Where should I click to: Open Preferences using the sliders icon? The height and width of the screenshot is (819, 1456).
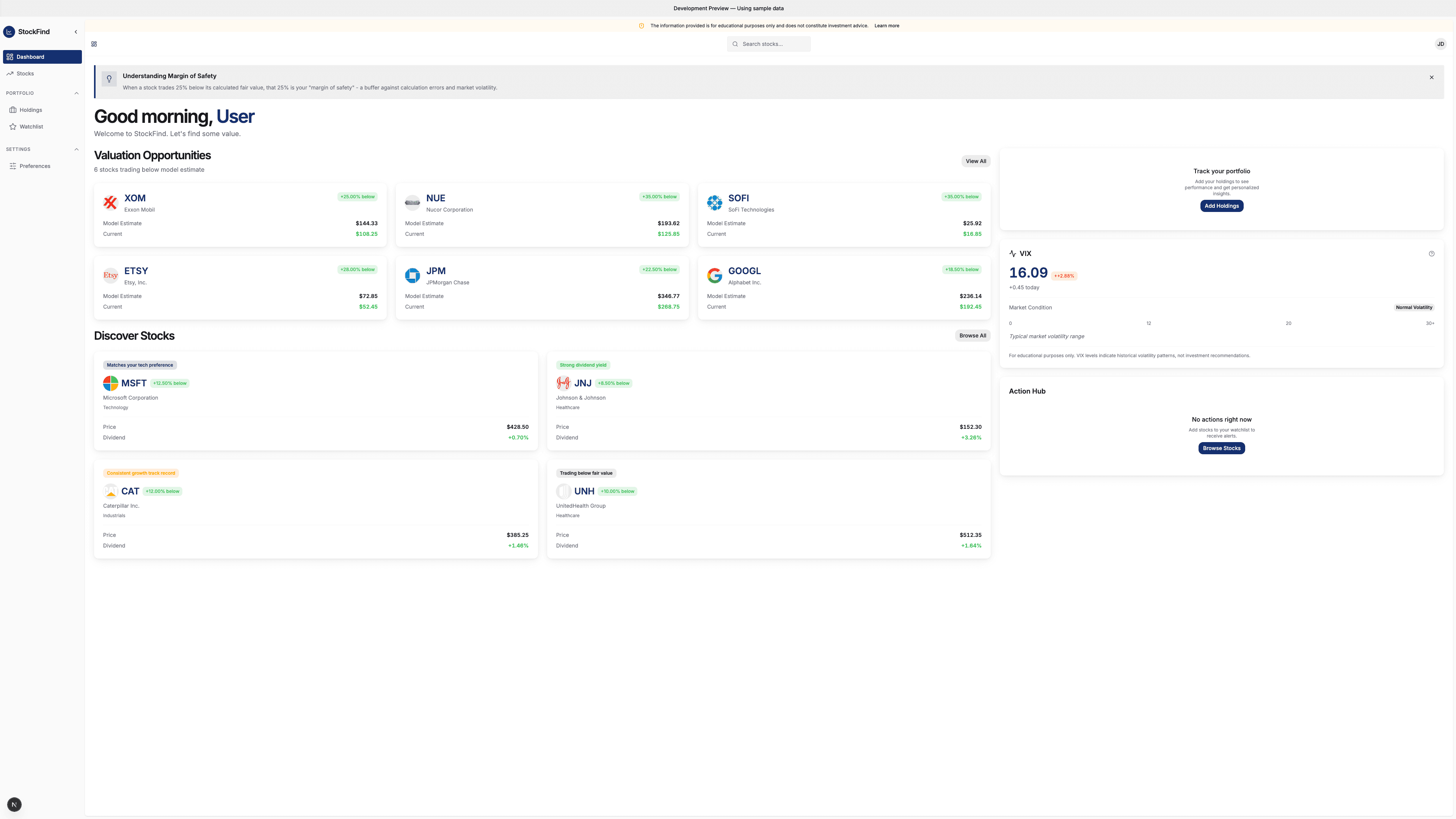13,166
